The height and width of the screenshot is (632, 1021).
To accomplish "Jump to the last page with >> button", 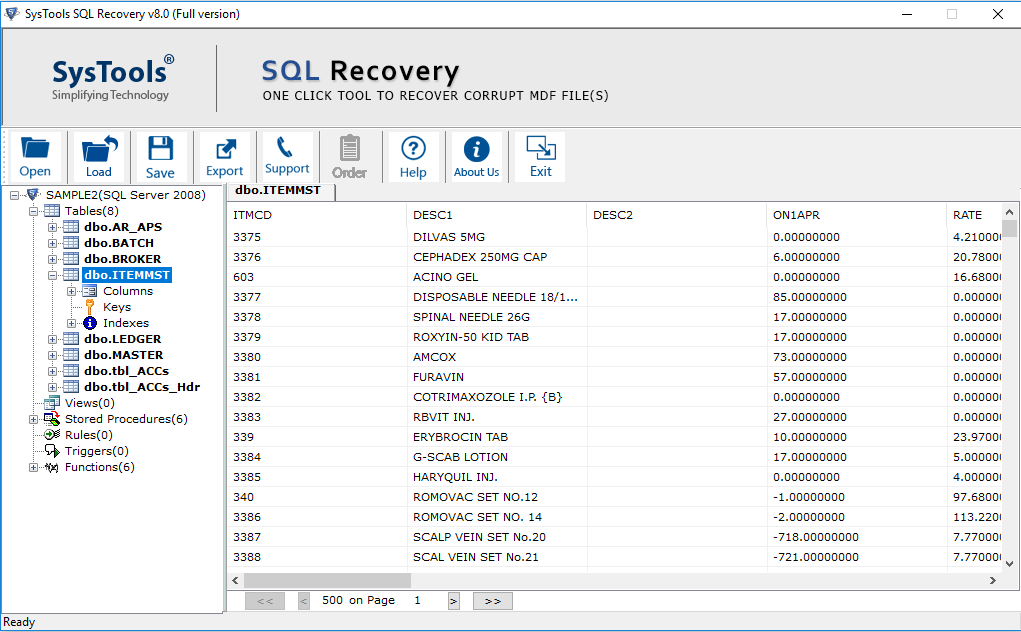I will coord(493,601).
